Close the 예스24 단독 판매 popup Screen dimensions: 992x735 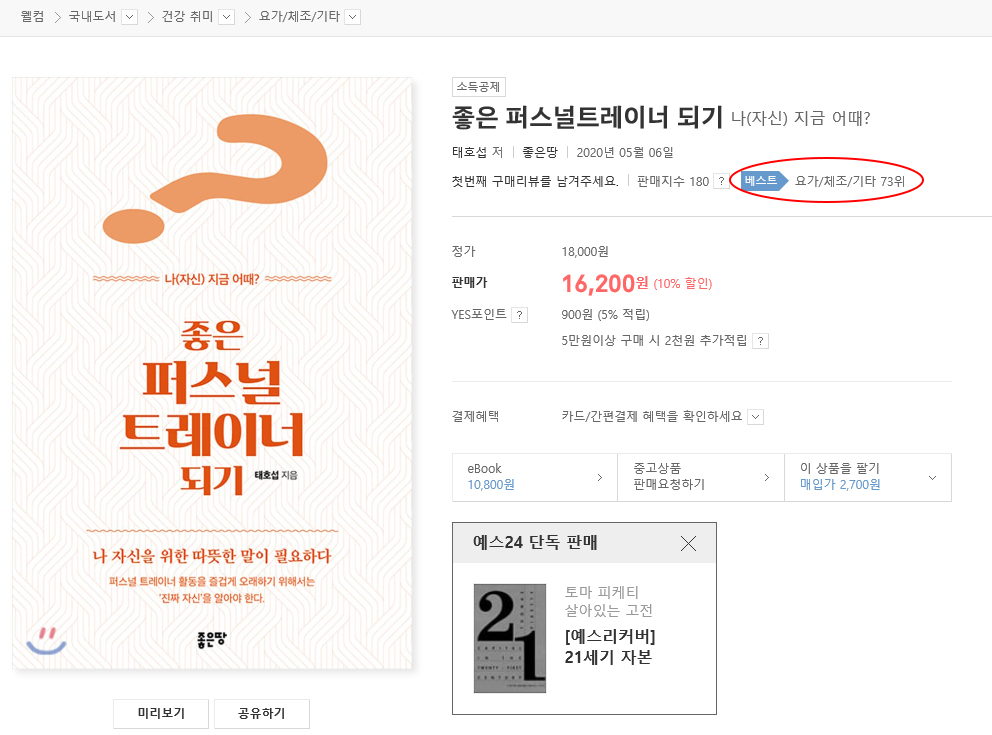tap(688, 543)
